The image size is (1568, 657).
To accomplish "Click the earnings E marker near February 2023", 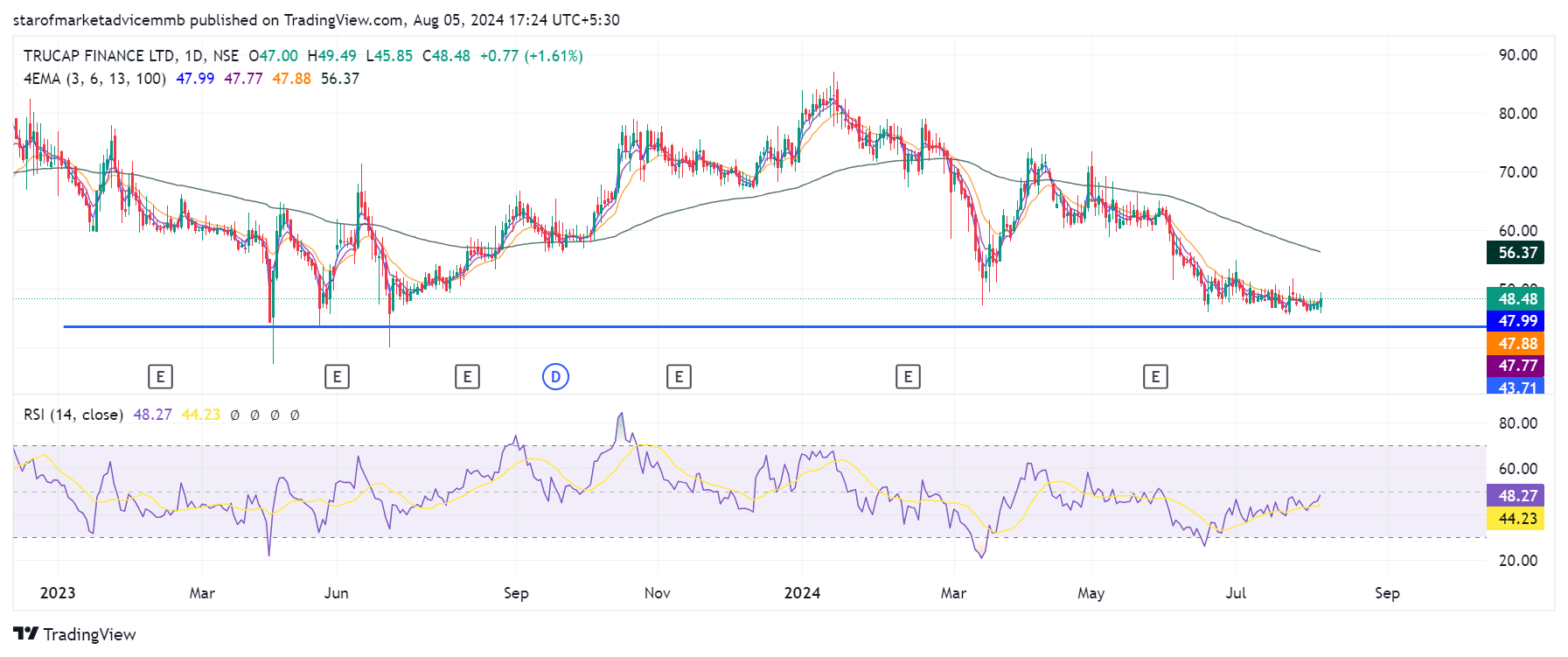I will coord(160,377).
